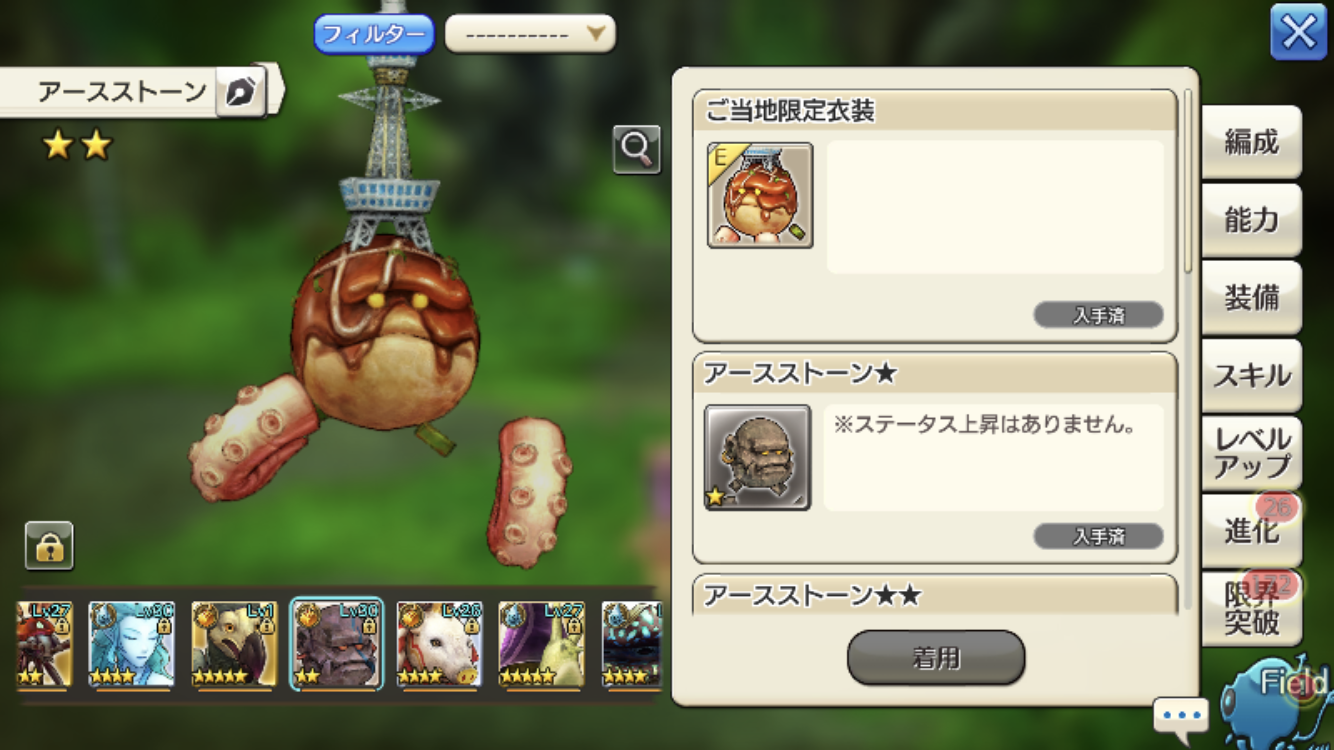Open the レベルアップ tab
The image size is (1334, 750).
tap(1252, 453)
